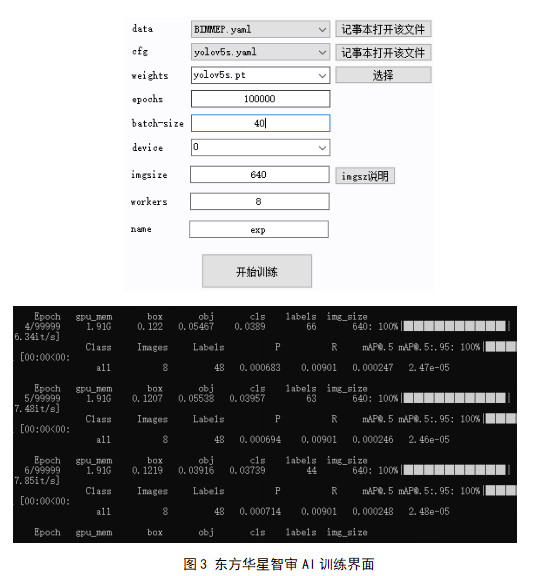Start training with 开始训练 button
The height and width of the screenshot is (576, 538).
click(x=257, y=271)
